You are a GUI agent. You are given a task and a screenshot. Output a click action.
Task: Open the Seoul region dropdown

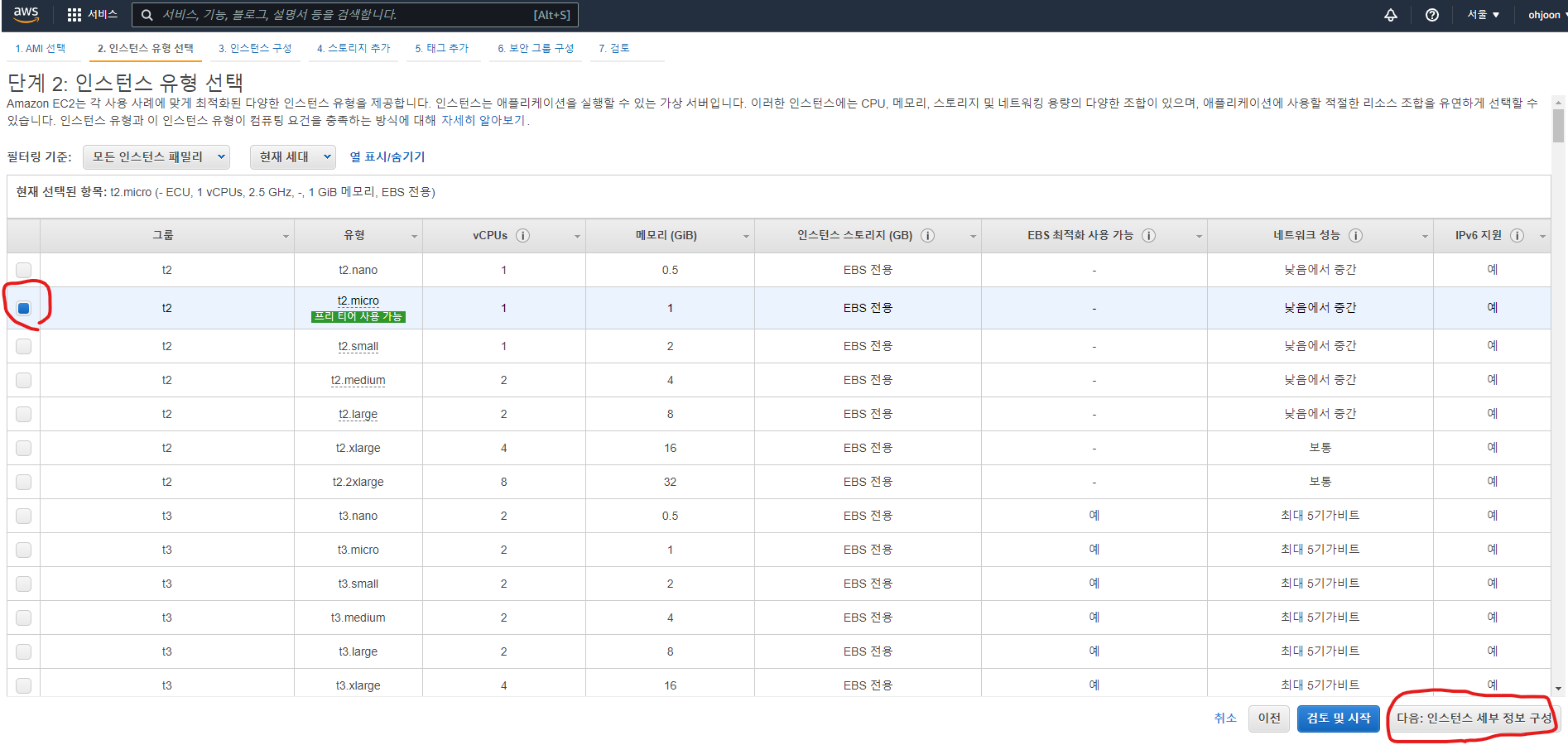pos(1484,15)
